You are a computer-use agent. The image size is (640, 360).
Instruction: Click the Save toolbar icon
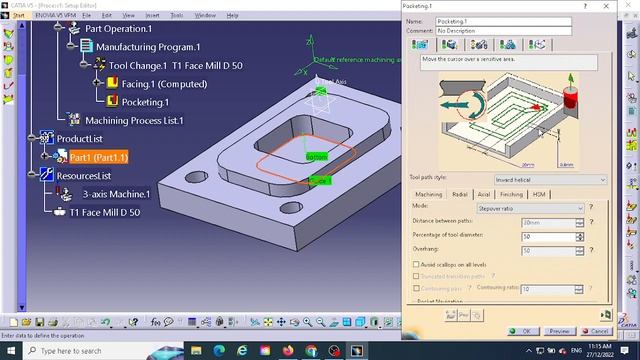point(40,322)
